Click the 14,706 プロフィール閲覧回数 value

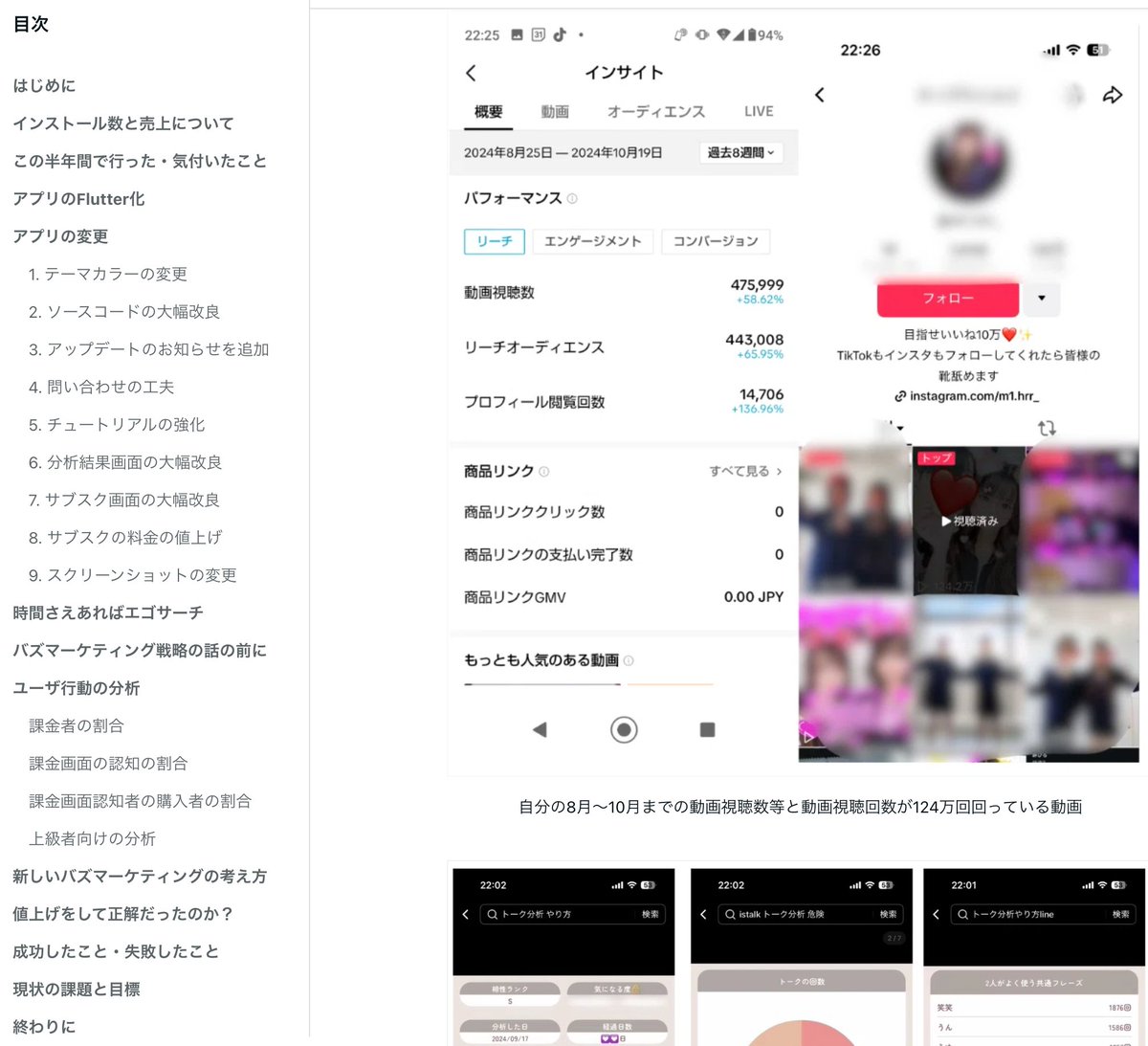(762, 394)
